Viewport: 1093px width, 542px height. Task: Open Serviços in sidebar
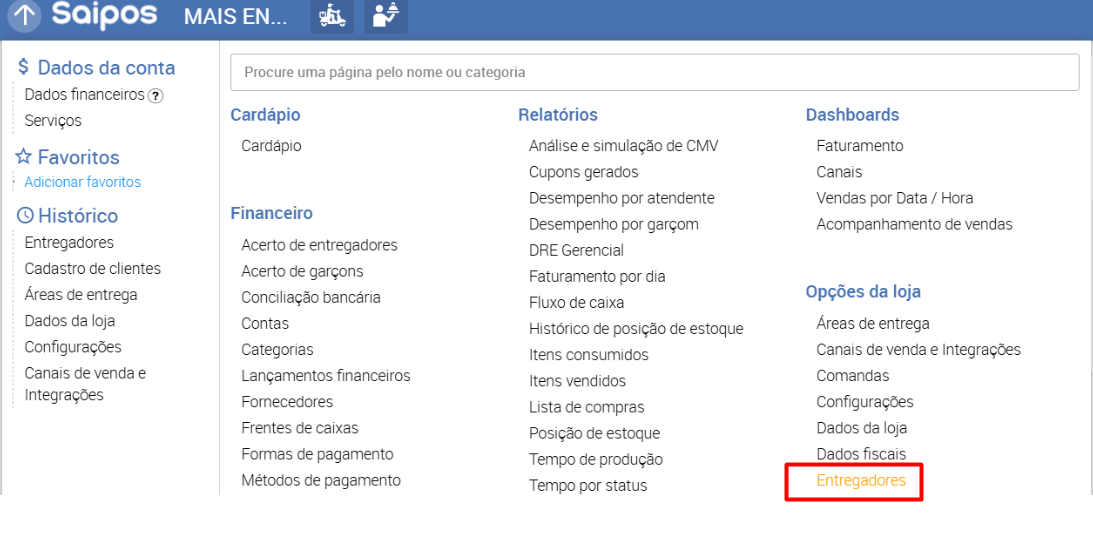[53, 121]
